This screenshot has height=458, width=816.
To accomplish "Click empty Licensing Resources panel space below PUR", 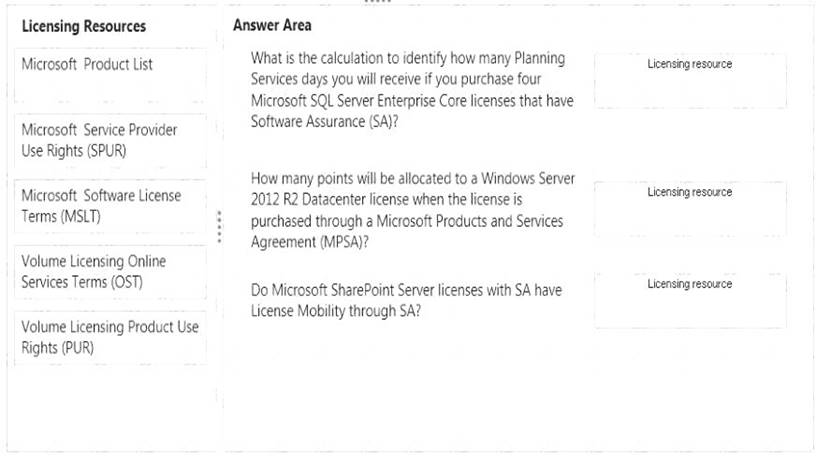I will [x=110, y=409].
